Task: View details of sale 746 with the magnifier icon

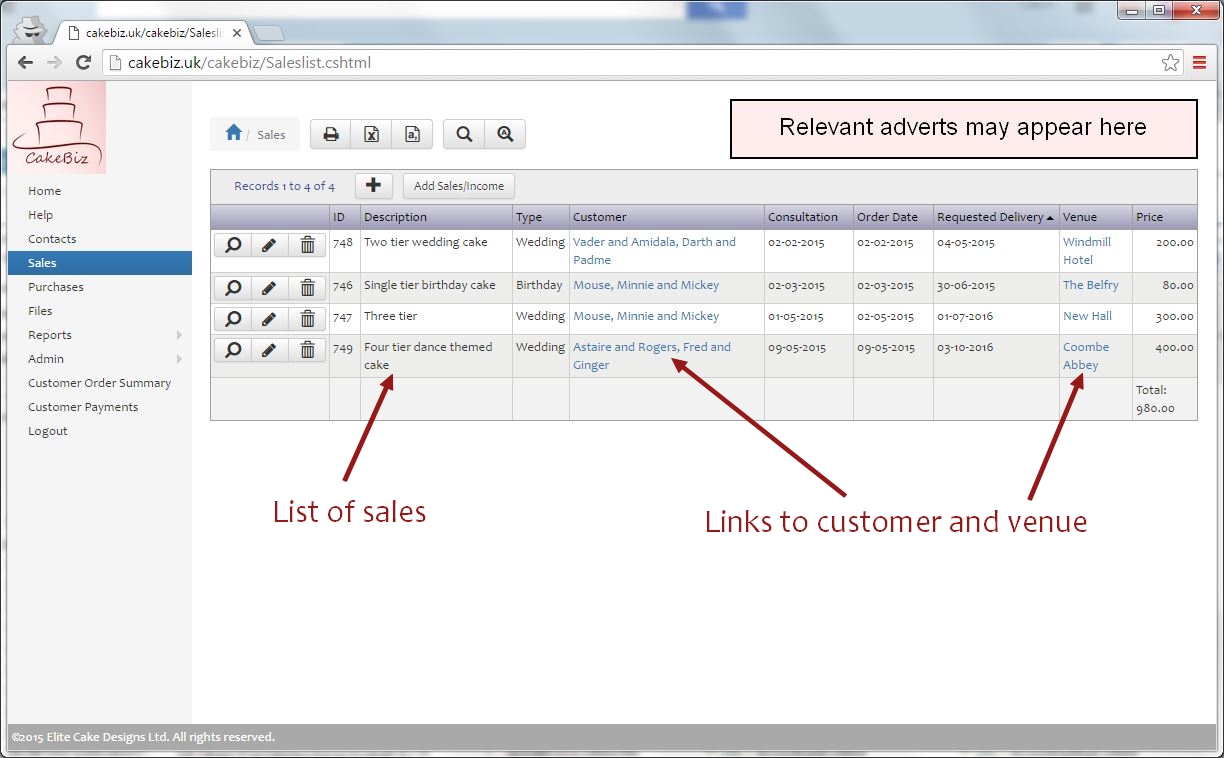Action: (x=232, y=287)
